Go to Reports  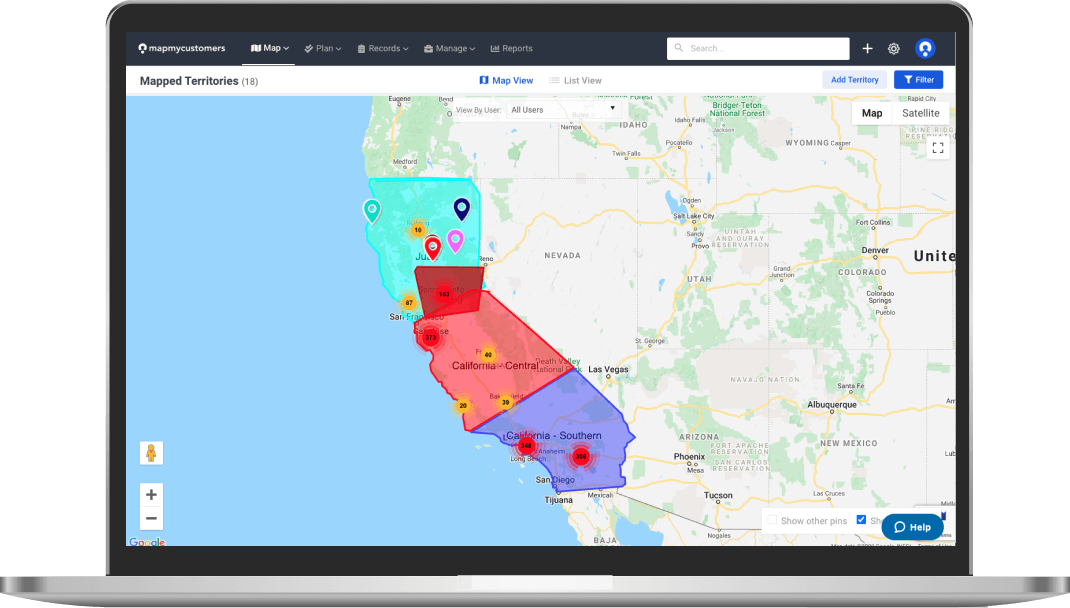point(511,48)
